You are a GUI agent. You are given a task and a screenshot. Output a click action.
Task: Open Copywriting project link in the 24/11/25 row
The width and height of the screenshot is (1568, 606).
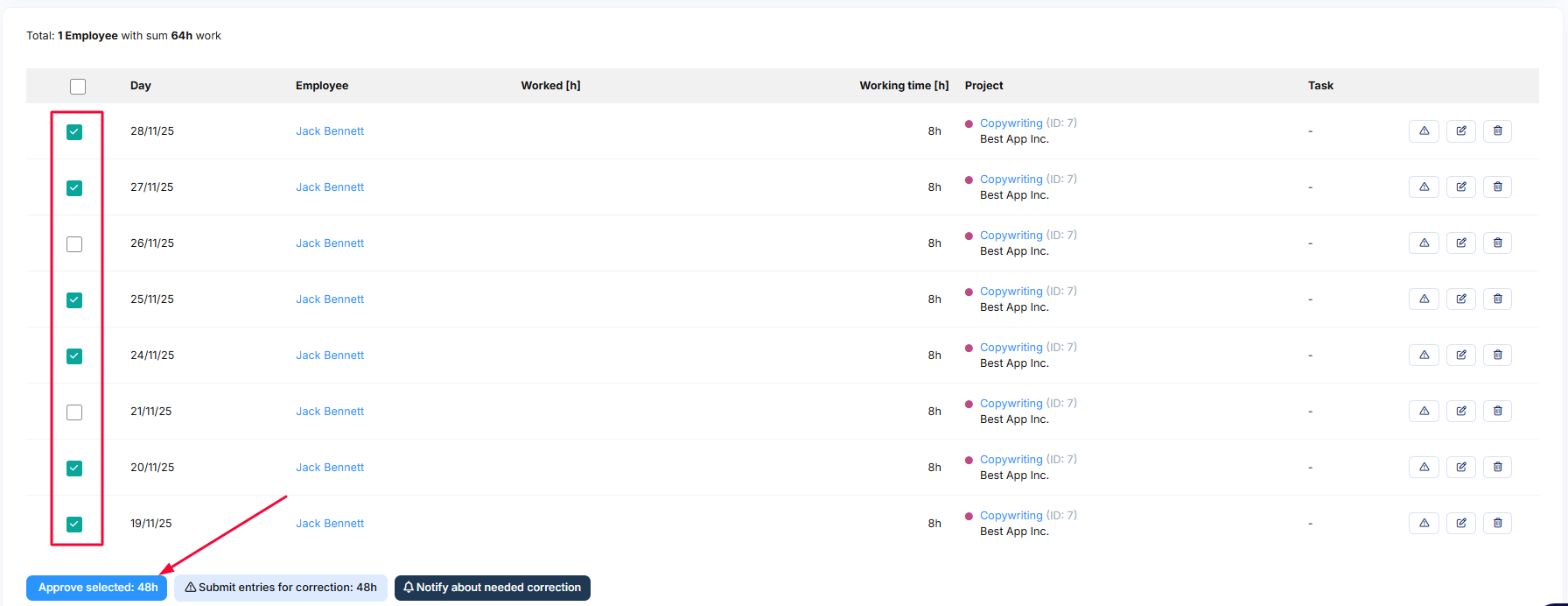[x=1011, y=348]
